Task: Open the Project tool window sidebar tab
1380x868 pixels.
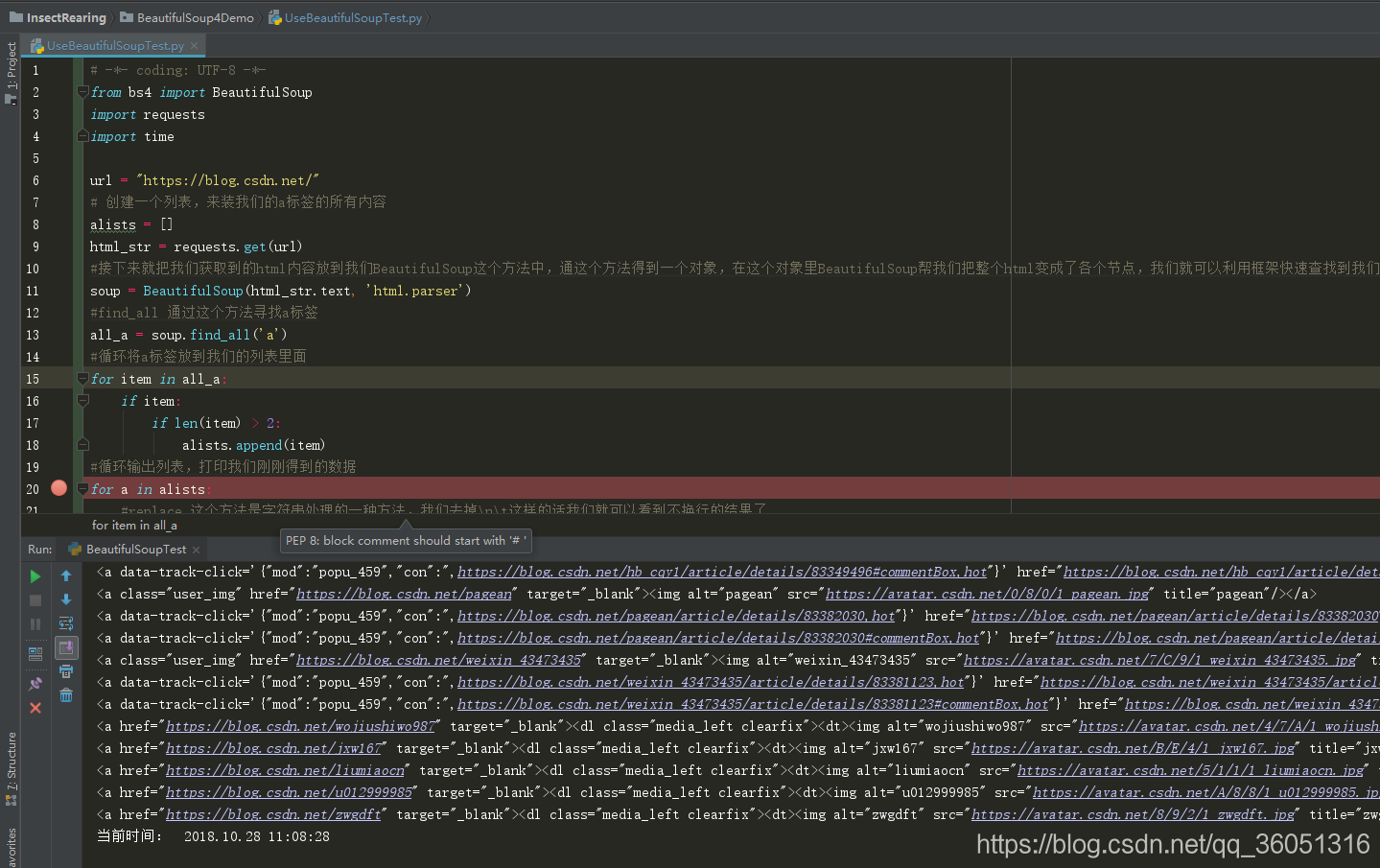Action: 11,72
